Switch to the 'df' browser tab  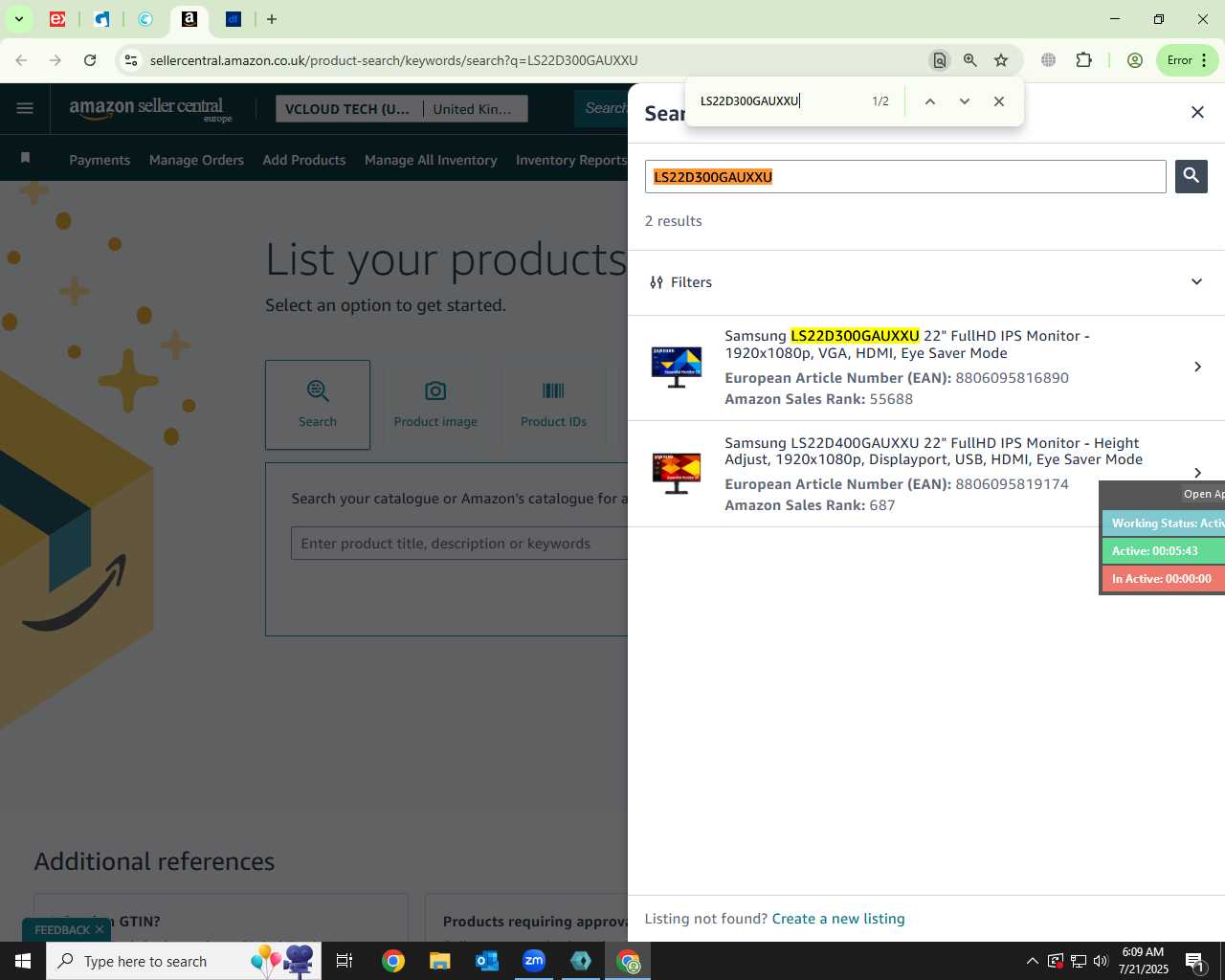click(x=234, y=19)
